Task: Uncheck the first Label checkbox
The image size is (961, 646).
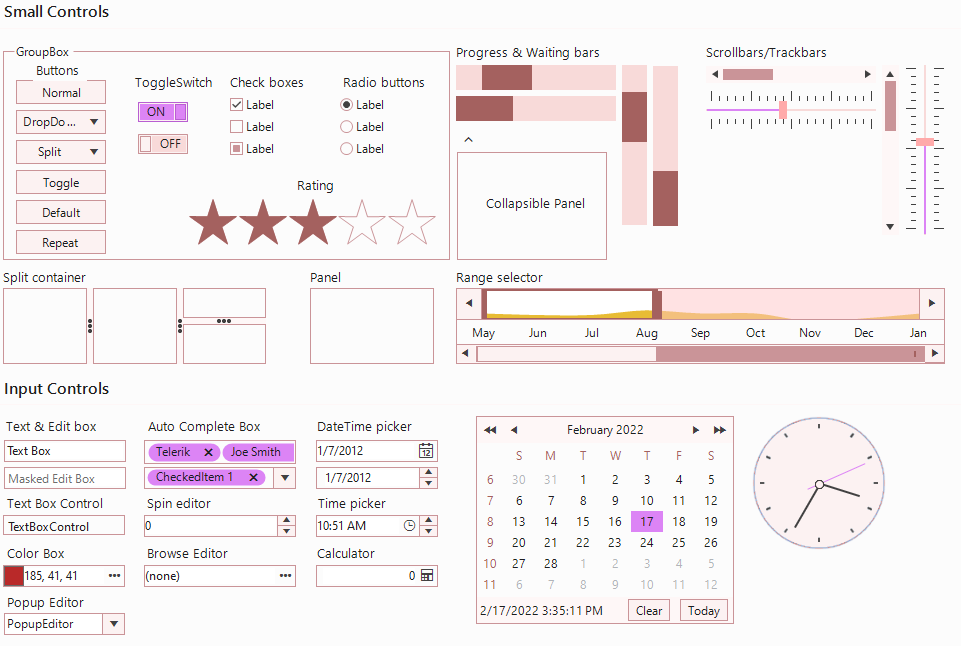Action: click(x=235, y=104)
